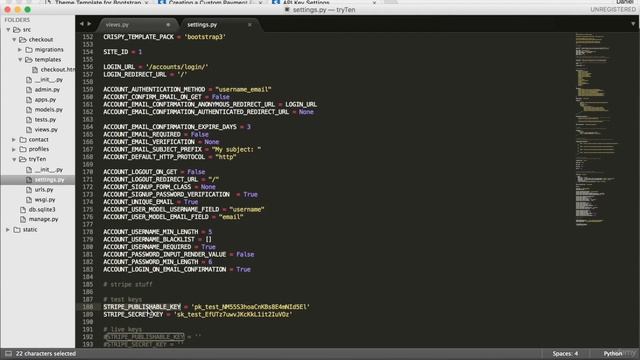Open manage.py in the sidebar

pos(43,220)
